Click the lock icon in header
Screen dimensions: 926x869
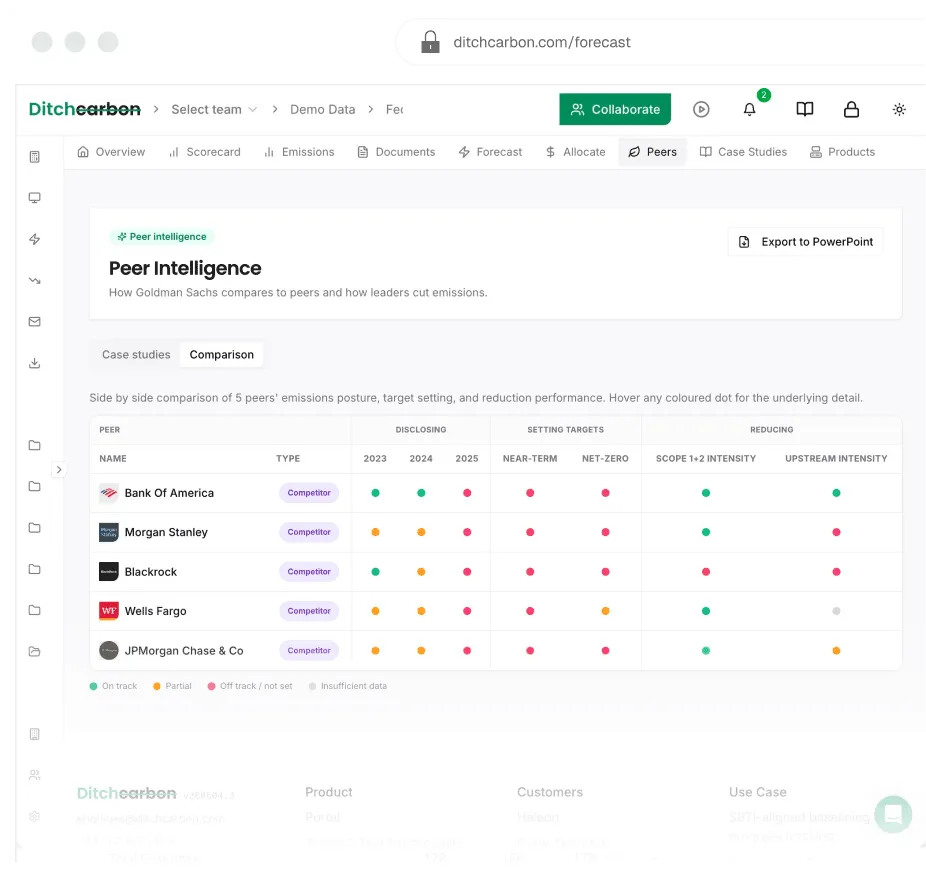[851, 109]
